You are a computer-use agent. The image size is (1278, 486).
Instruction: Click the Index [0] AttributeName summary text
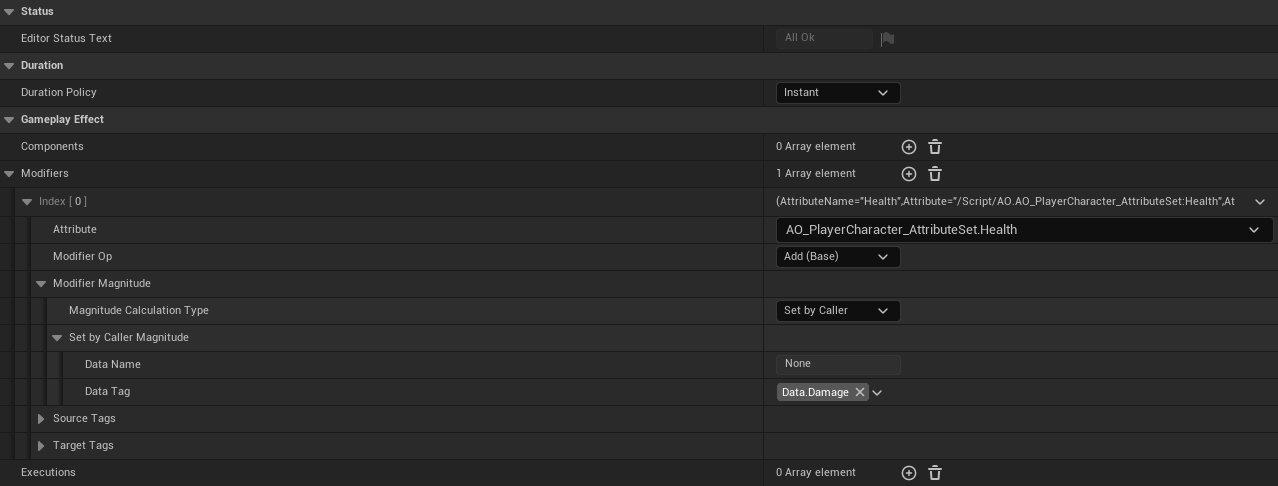coord(1005,201)
